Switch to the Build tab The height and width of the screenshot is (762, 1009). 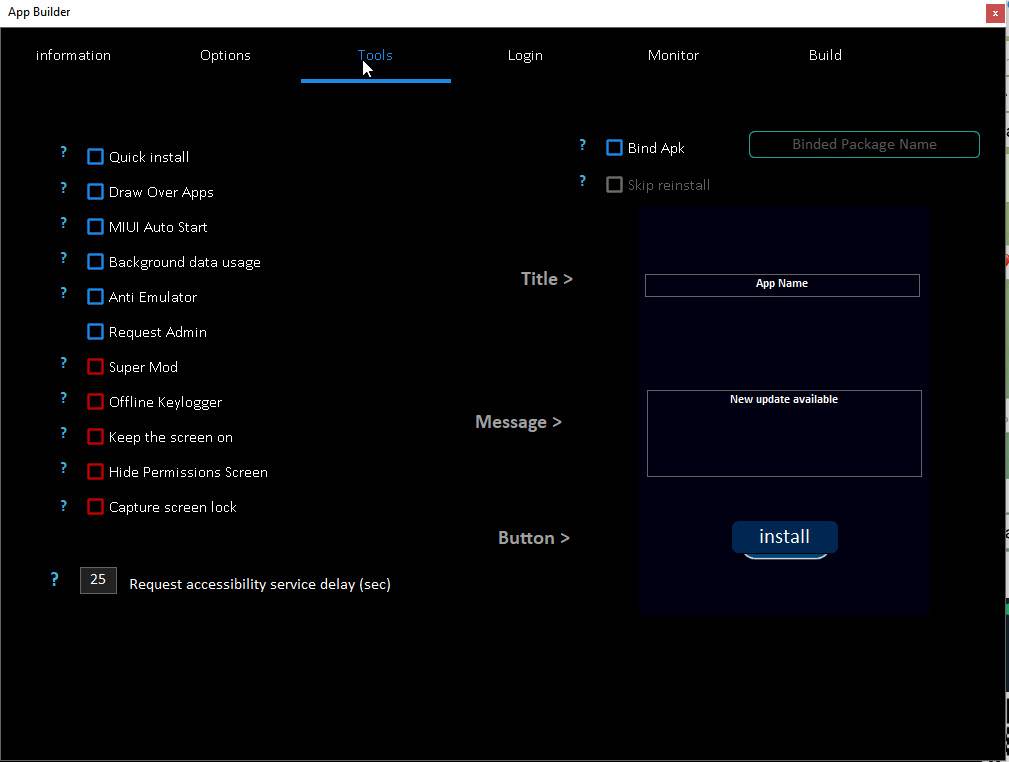click(825, 55)
